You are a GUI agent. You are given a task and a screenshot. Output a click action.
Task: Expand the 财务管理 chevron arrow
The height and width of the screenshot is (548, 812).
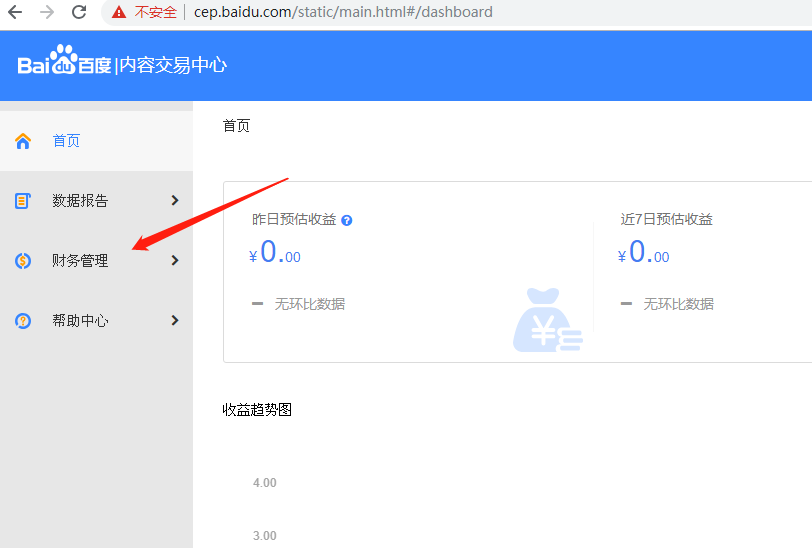175,261
